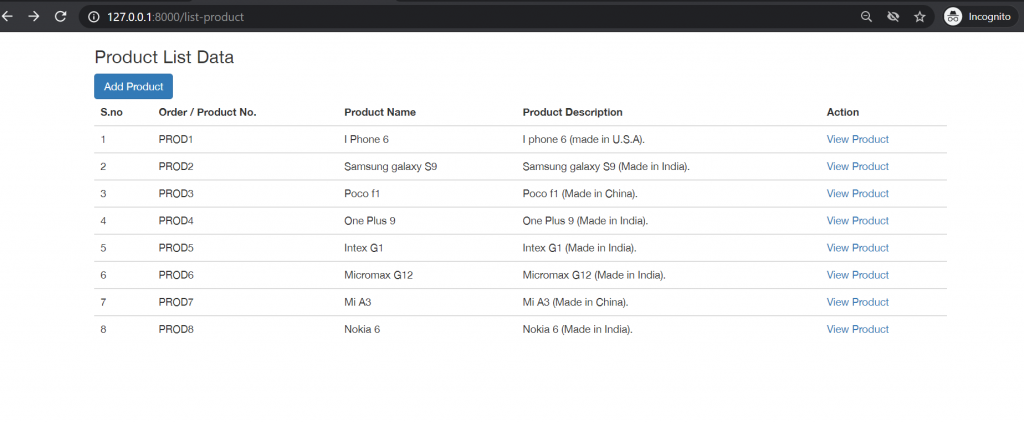
Task: Click the PROD5 order number cell
Action: [176, 247]
